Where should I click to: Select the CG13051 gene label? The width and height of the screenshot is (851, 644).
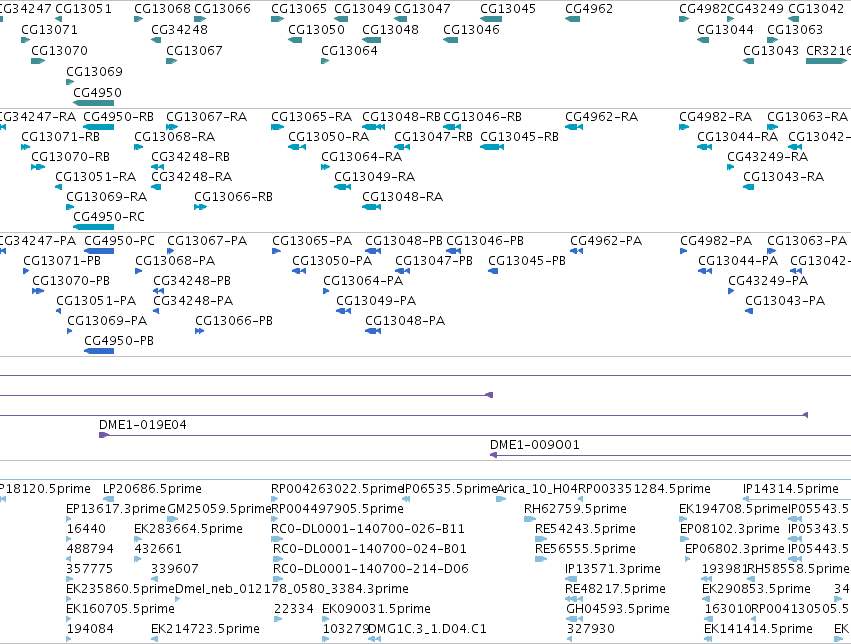tap(83, 9)
